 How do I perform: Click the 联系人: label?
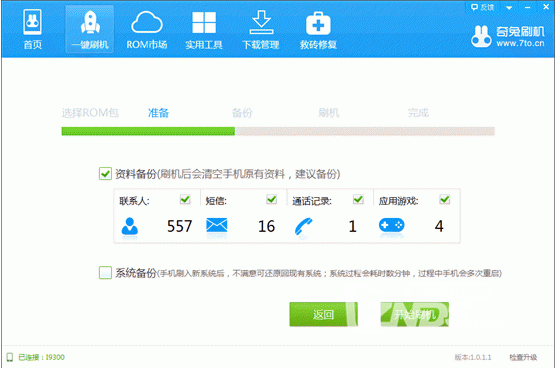(x=135, y=201)
